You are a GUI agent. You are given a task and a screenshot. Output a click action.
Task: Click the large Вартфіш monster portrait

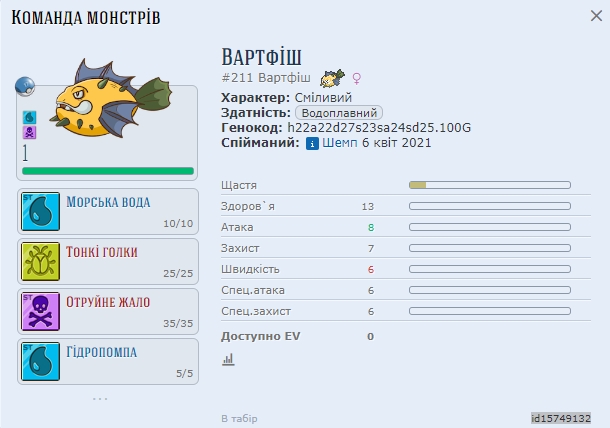tap(111, 98)
